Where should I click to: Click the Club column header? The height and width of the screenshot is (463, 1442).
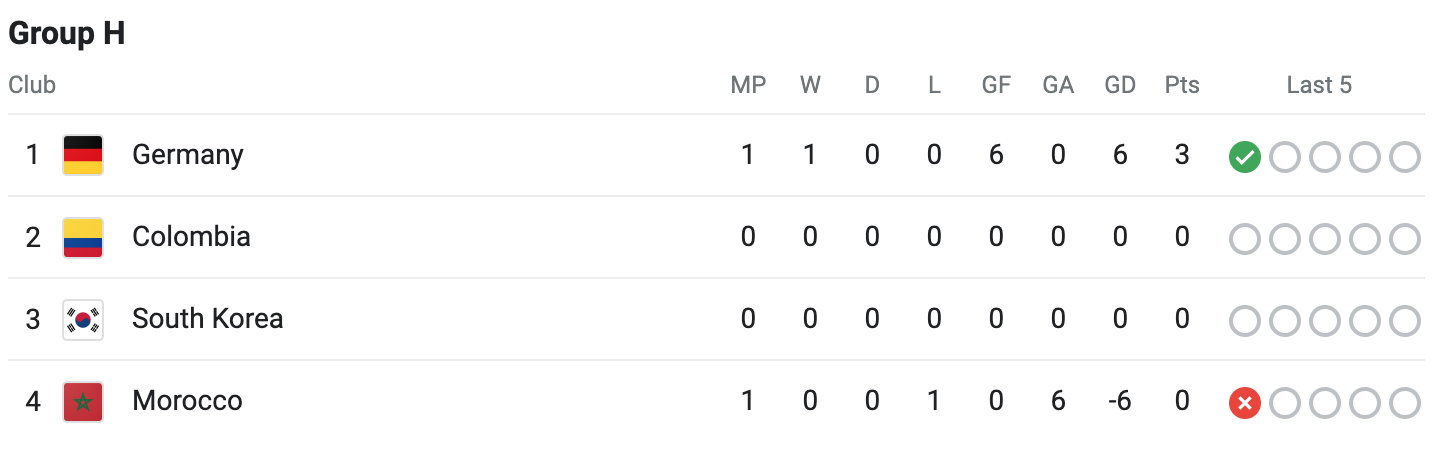(32, 85)
